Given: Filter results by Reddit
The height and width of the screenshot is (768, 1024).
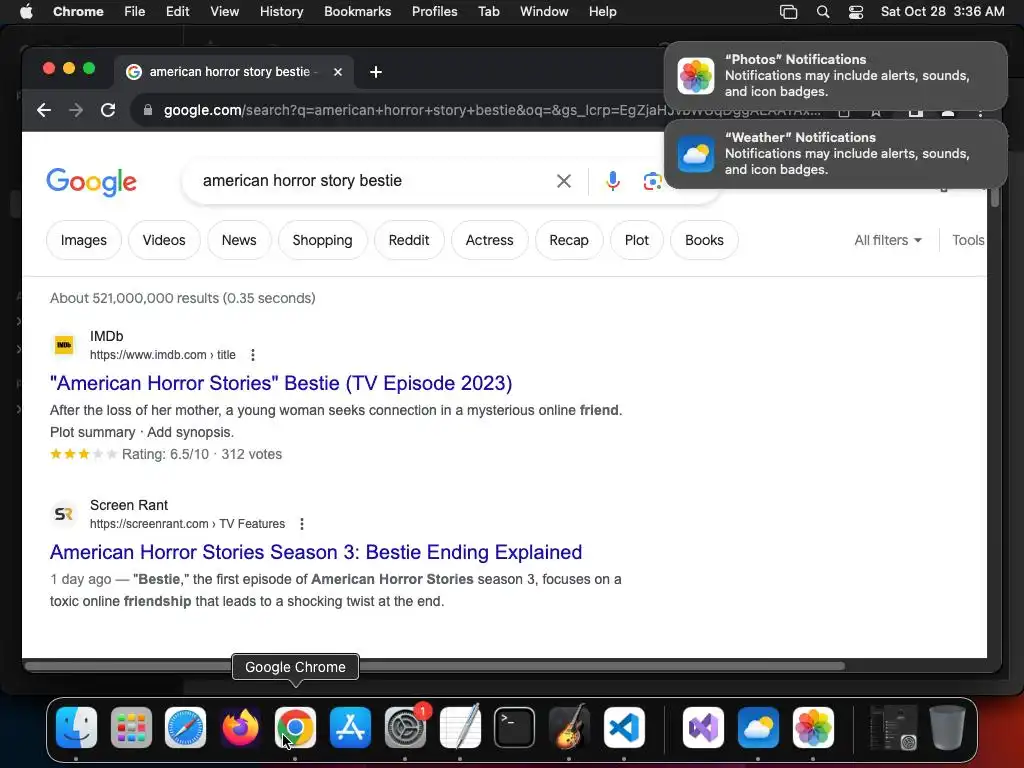Looking at the screenshot, I should pos(409,240).
